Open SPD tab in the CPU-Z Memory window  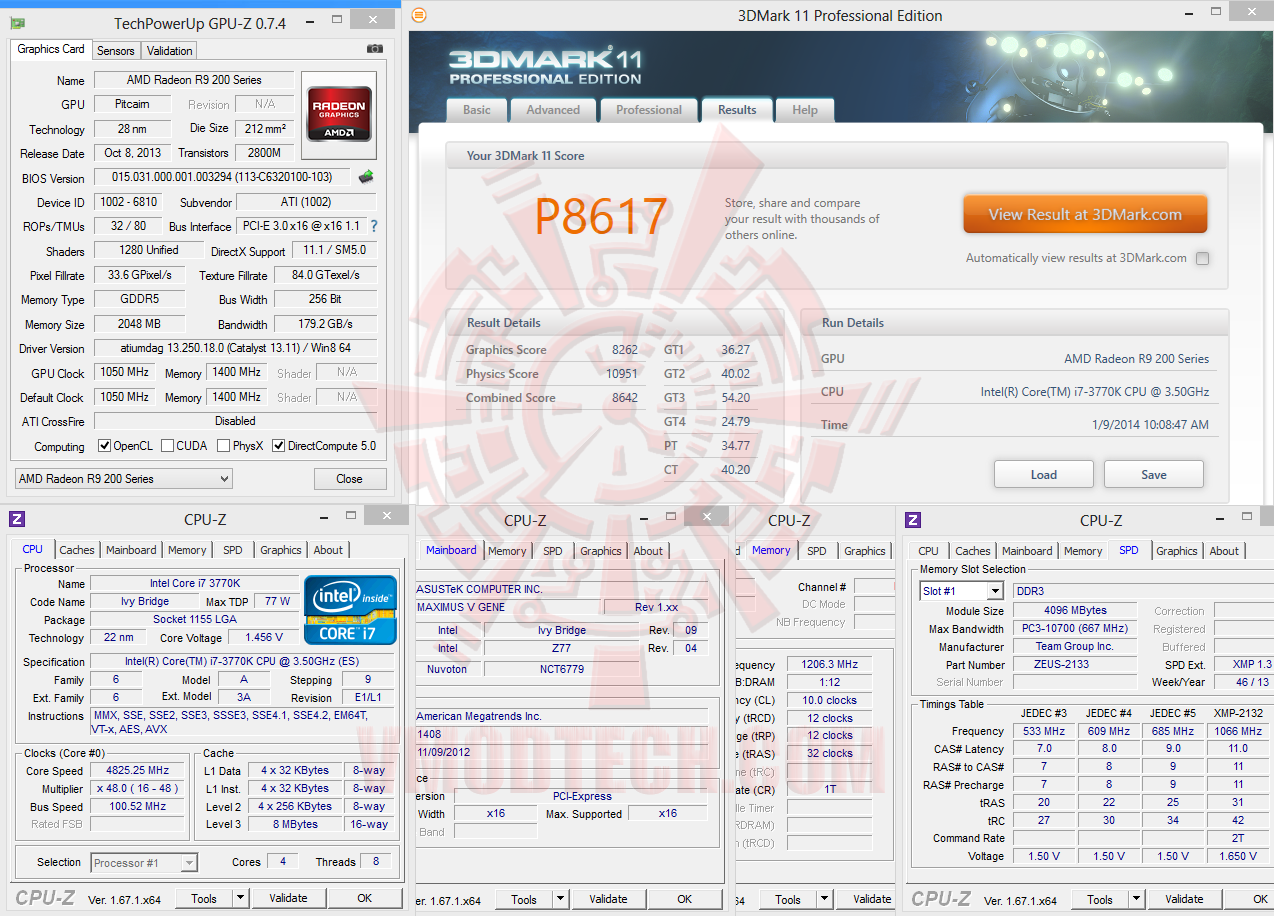click(817, 551)
